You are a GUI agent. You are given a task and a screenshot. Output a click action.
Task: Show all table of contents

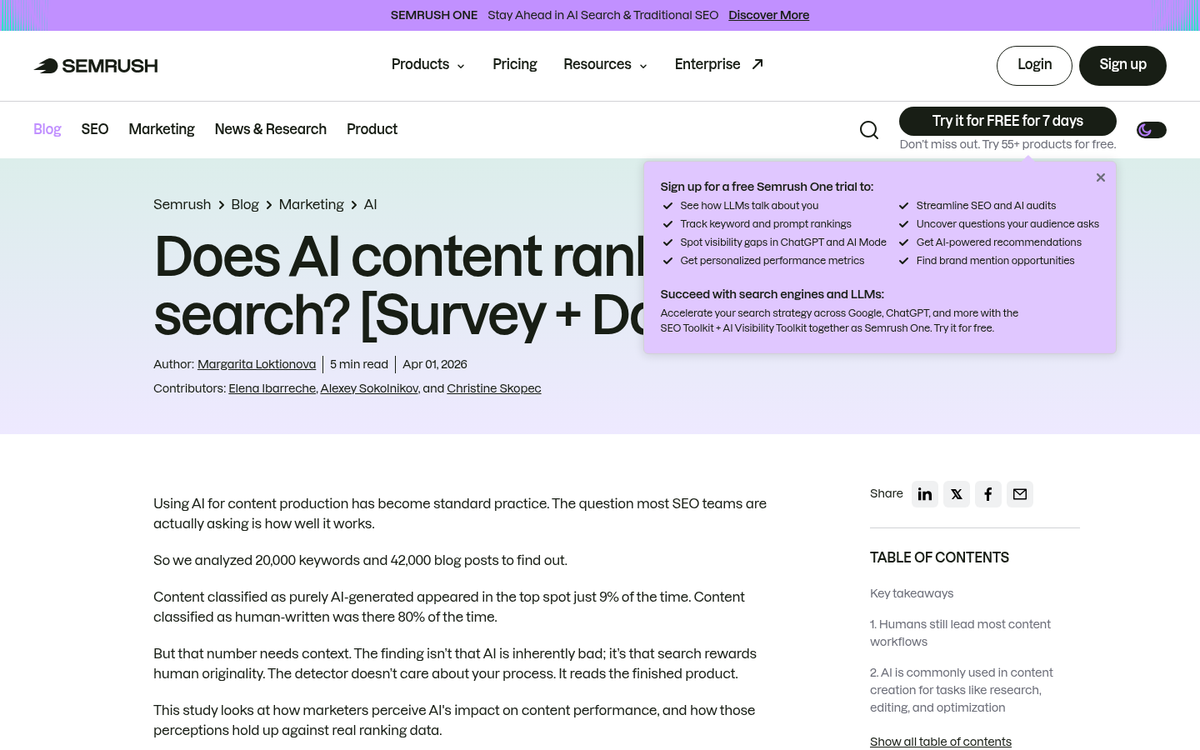[940, 742]
